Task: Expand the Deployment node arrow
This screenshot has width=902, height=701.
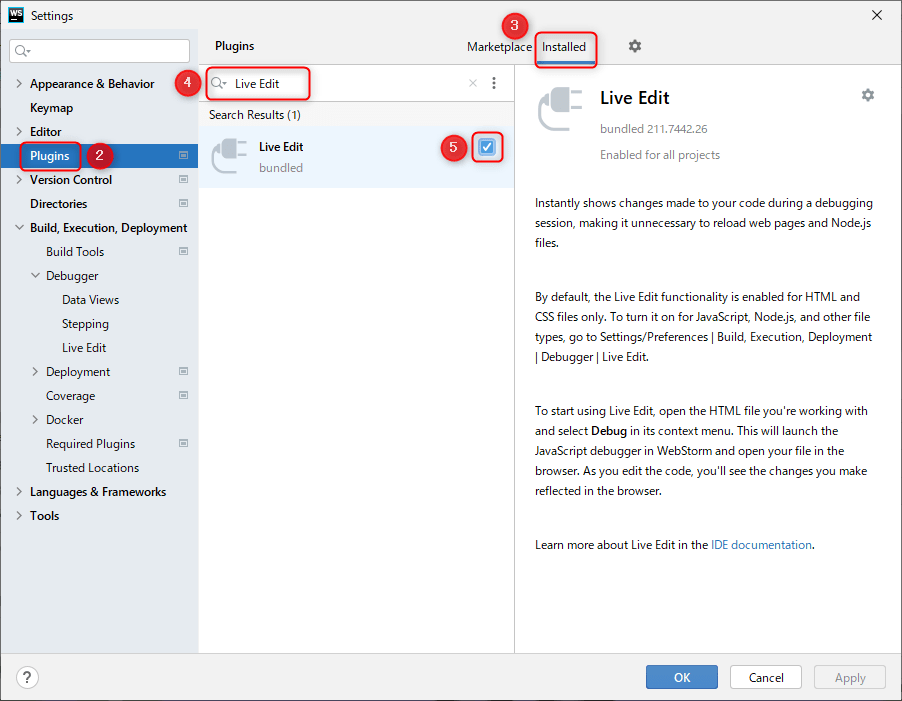Action: pyautogui.click(x=35, y=371)
